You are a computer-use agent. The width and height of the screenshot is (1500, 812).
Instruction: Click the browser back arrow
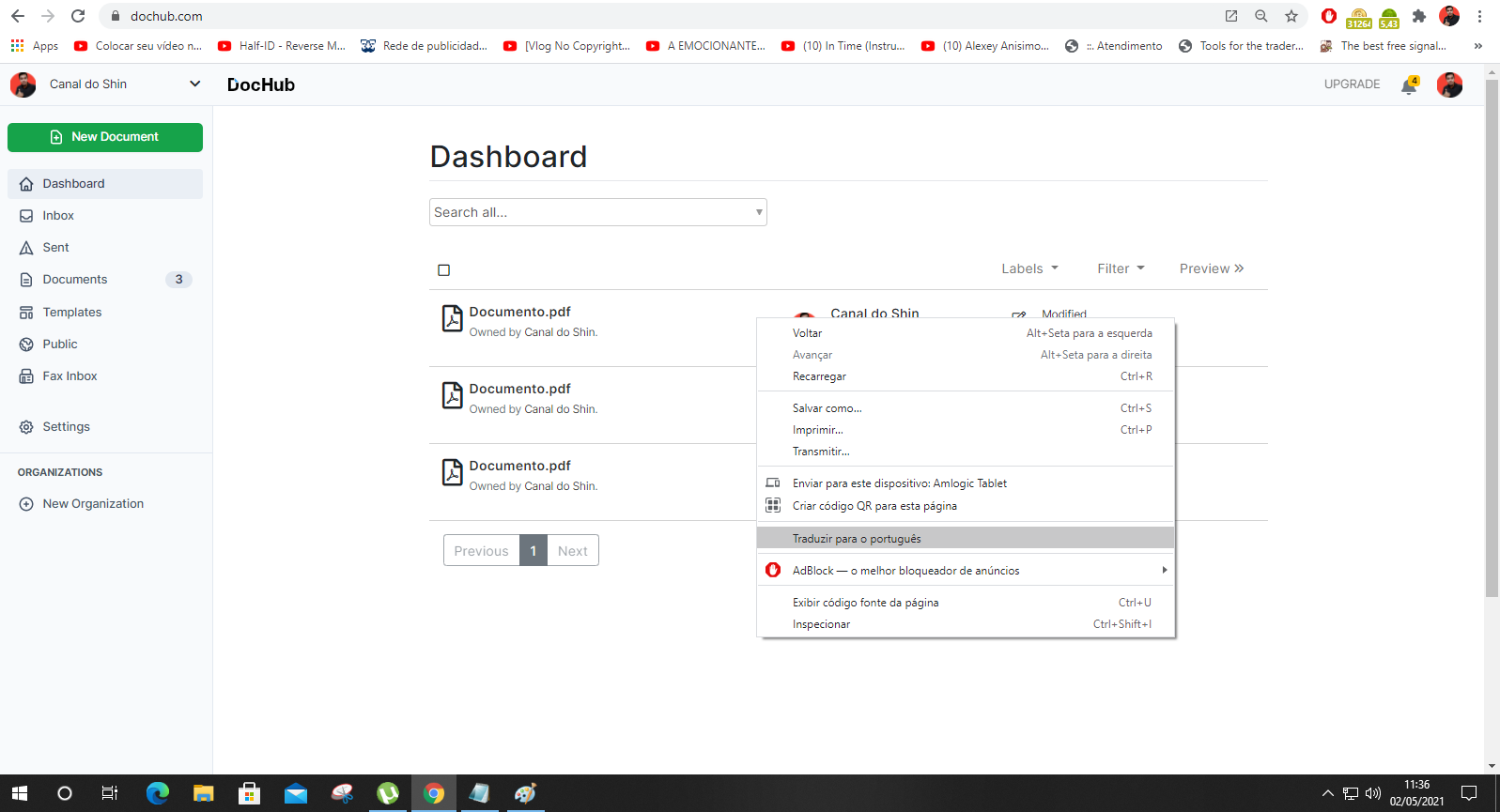point(18,16)
